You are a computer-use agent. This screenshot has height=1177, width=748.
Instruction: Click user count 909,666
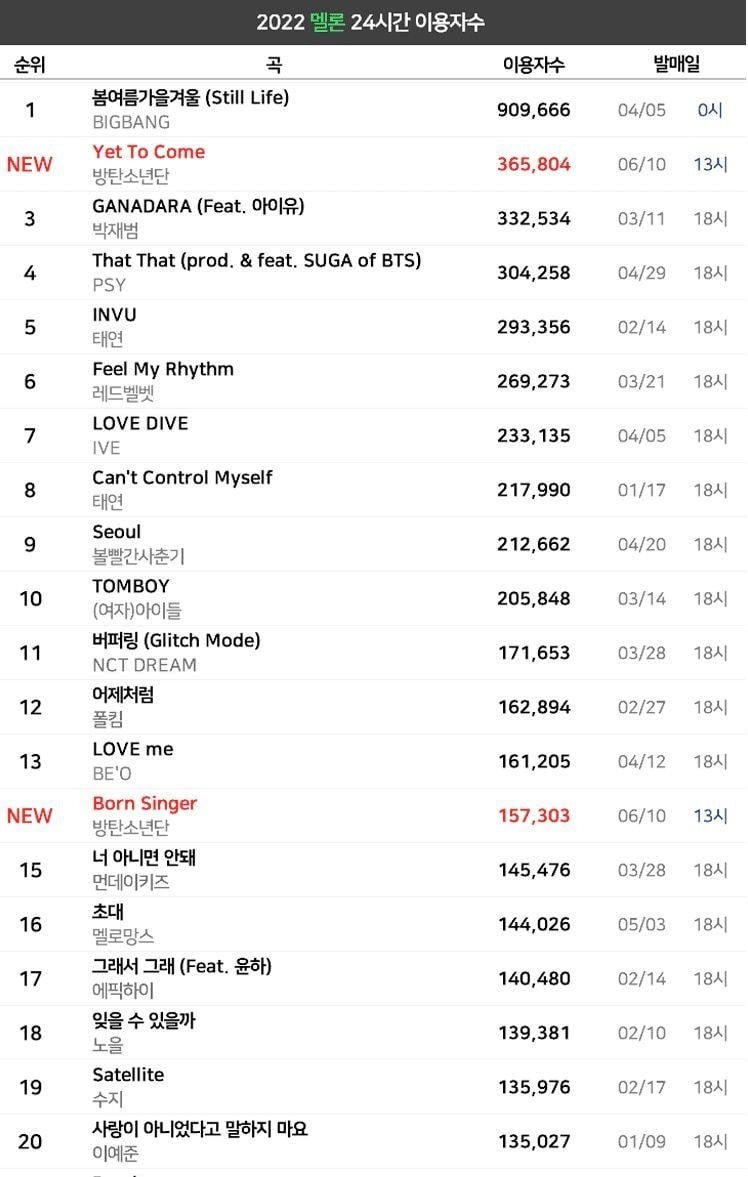pos(534,110)
